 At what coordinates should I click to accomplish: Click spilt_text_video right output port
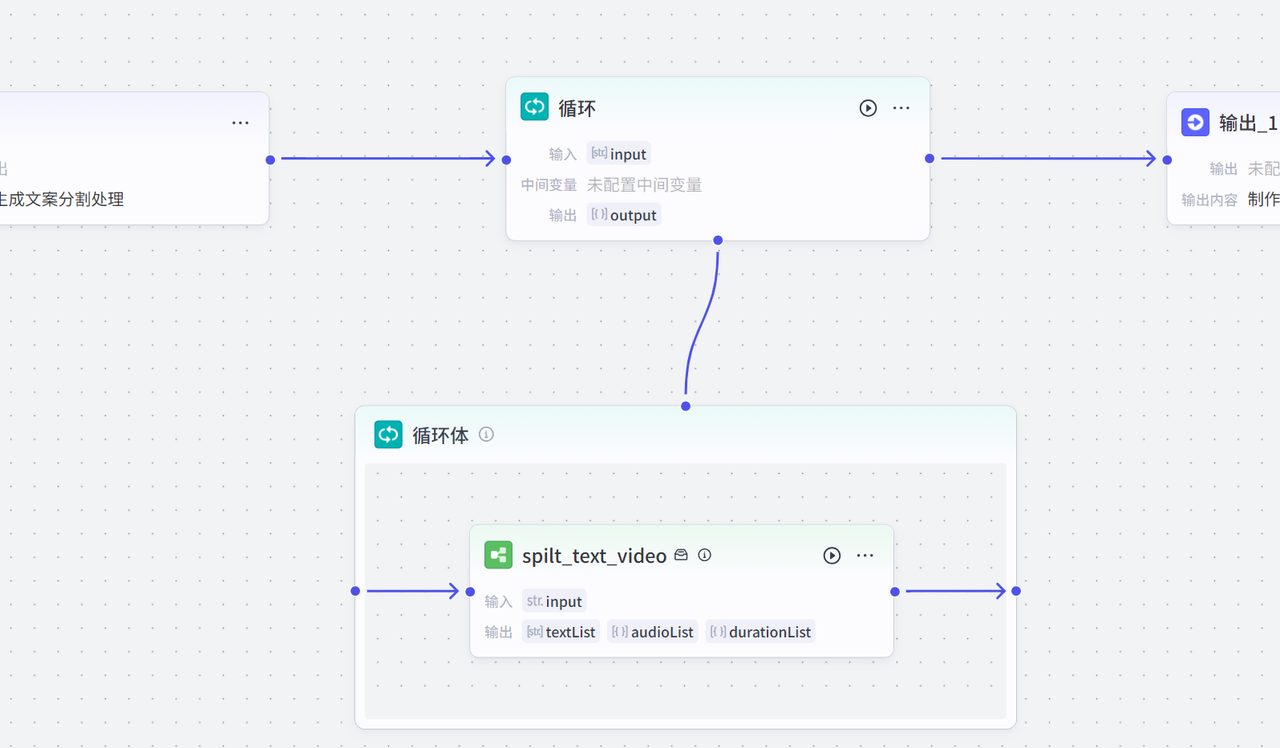(x=895, y=591)
